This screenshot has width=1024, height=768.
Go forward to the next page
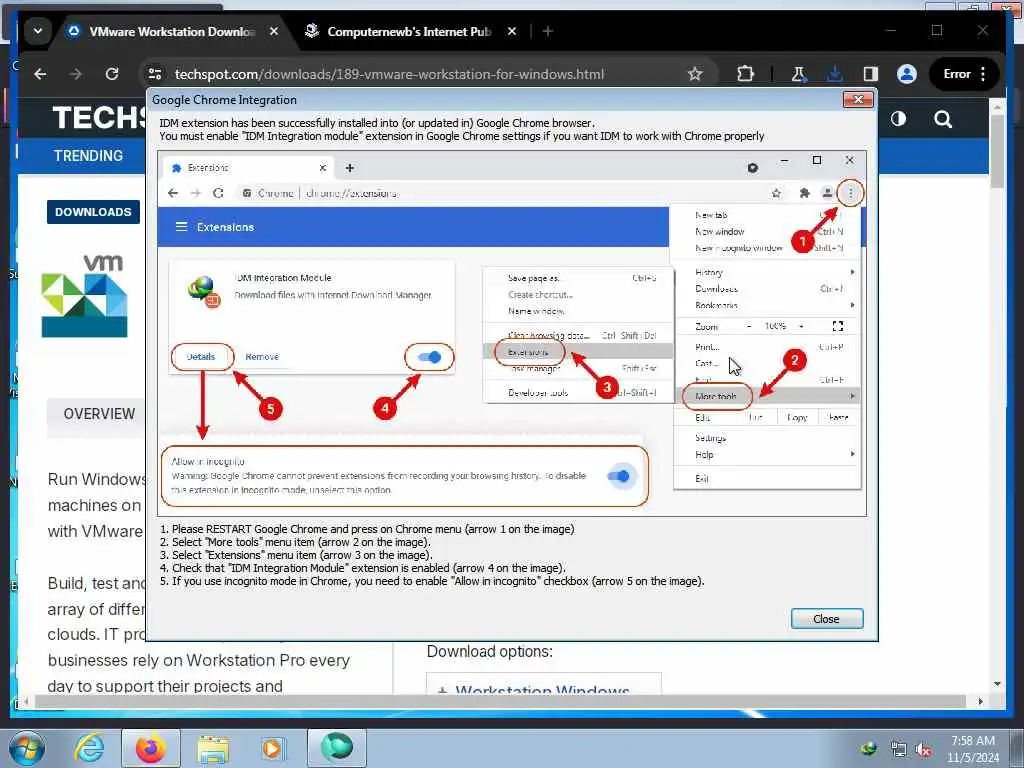pyautogui.click(x=76, y=74)
